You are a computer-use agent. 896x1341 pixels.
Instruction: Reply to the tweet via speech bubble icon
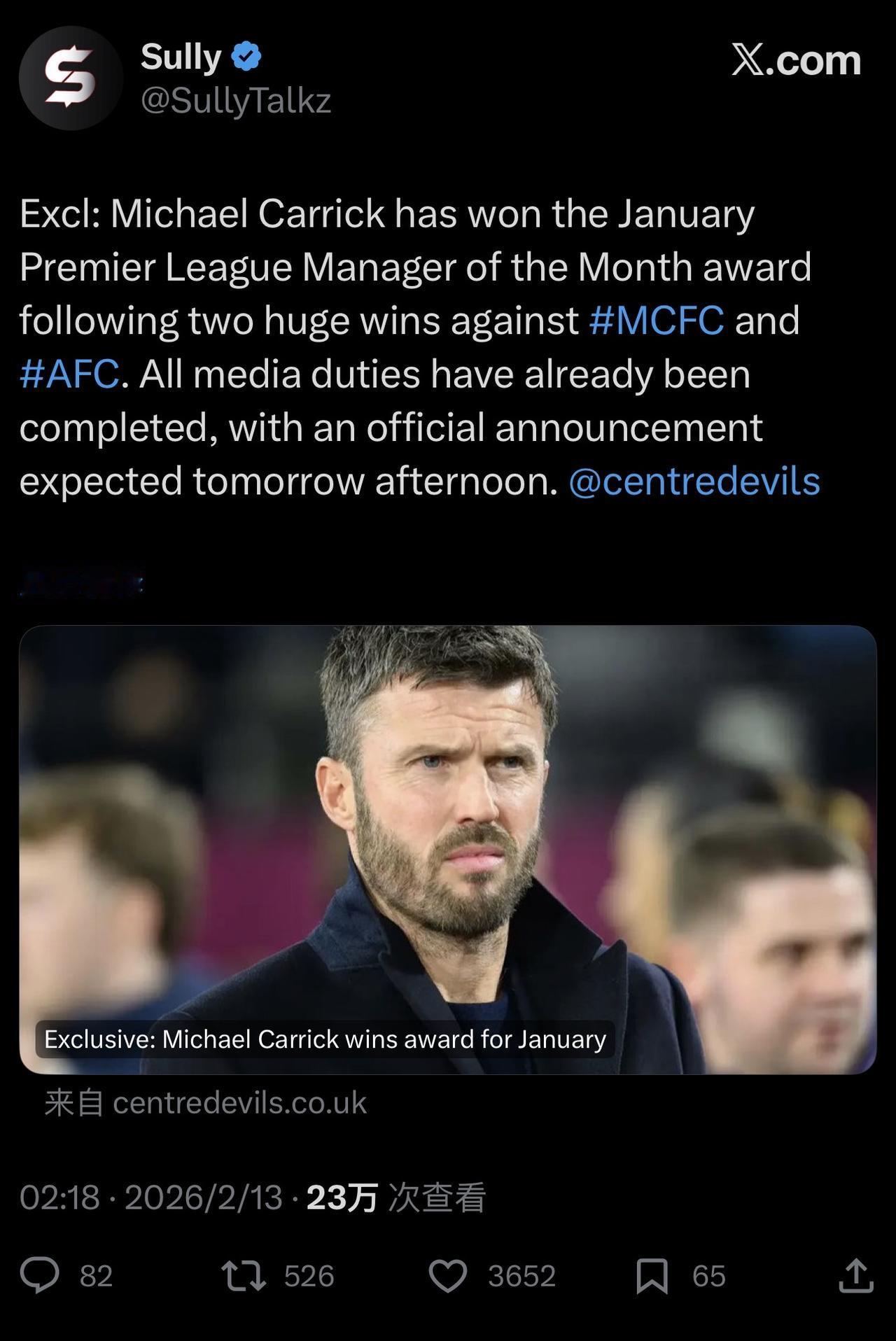[39, 1275]
